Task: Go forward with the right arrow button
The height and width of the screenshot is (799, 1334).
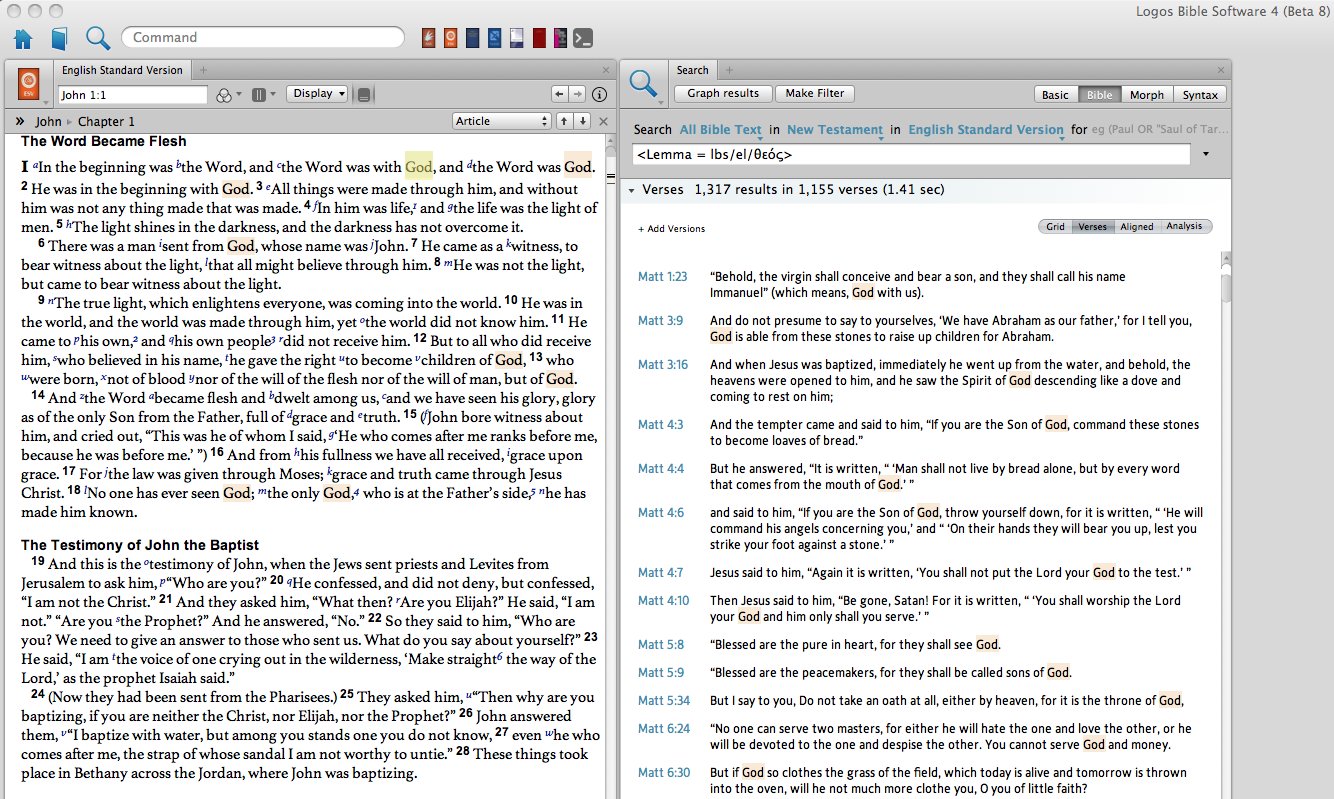Action: [578, 94]
